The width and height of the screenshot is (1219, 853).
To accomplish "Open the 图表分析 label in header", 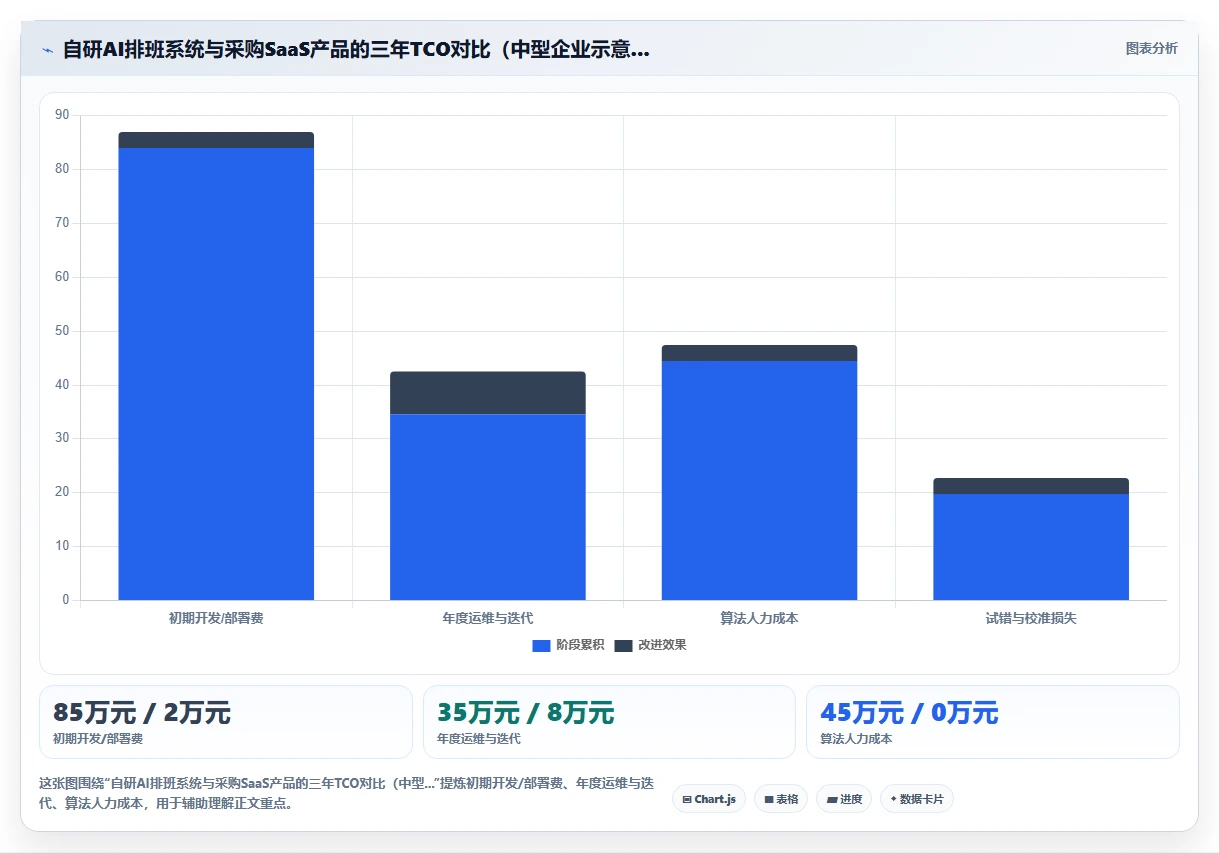I will tap(1151, 48).
